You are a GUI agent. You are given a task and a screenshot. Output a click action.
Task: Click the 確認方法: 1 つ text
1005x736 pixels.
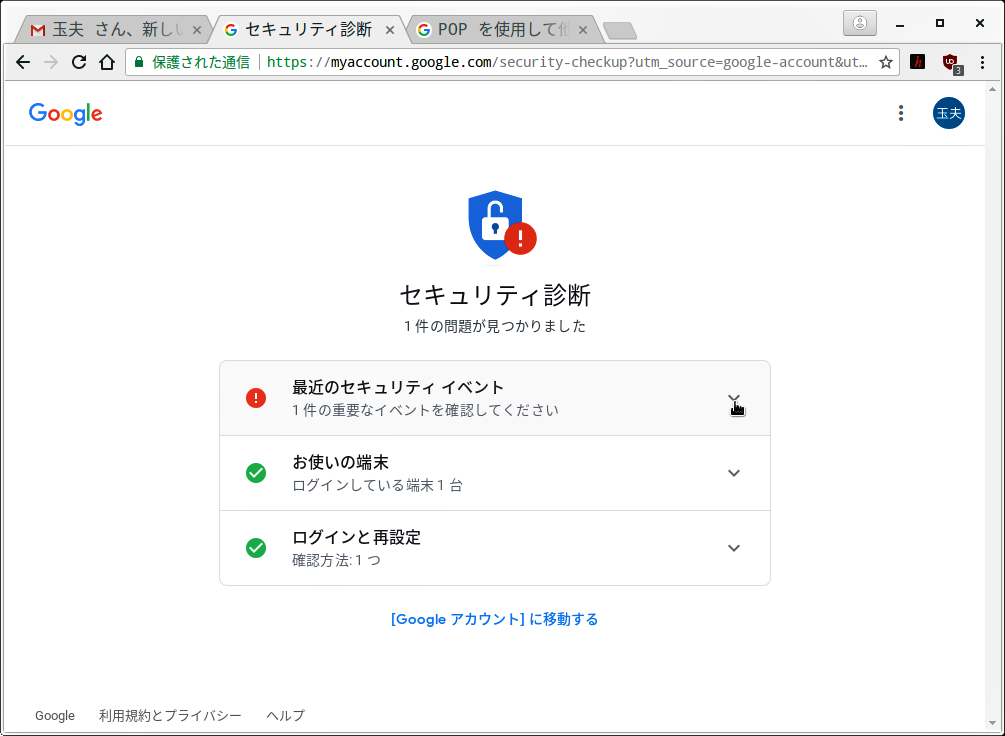pos(336,560)
